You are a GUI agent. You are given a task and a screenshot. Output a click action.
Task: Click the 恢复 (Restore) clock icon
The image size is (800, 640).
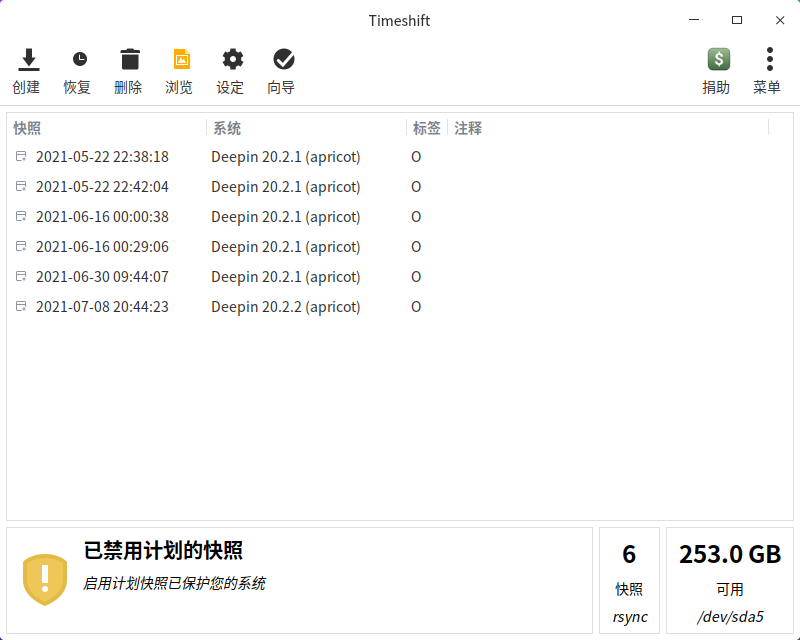click(80, 60)
